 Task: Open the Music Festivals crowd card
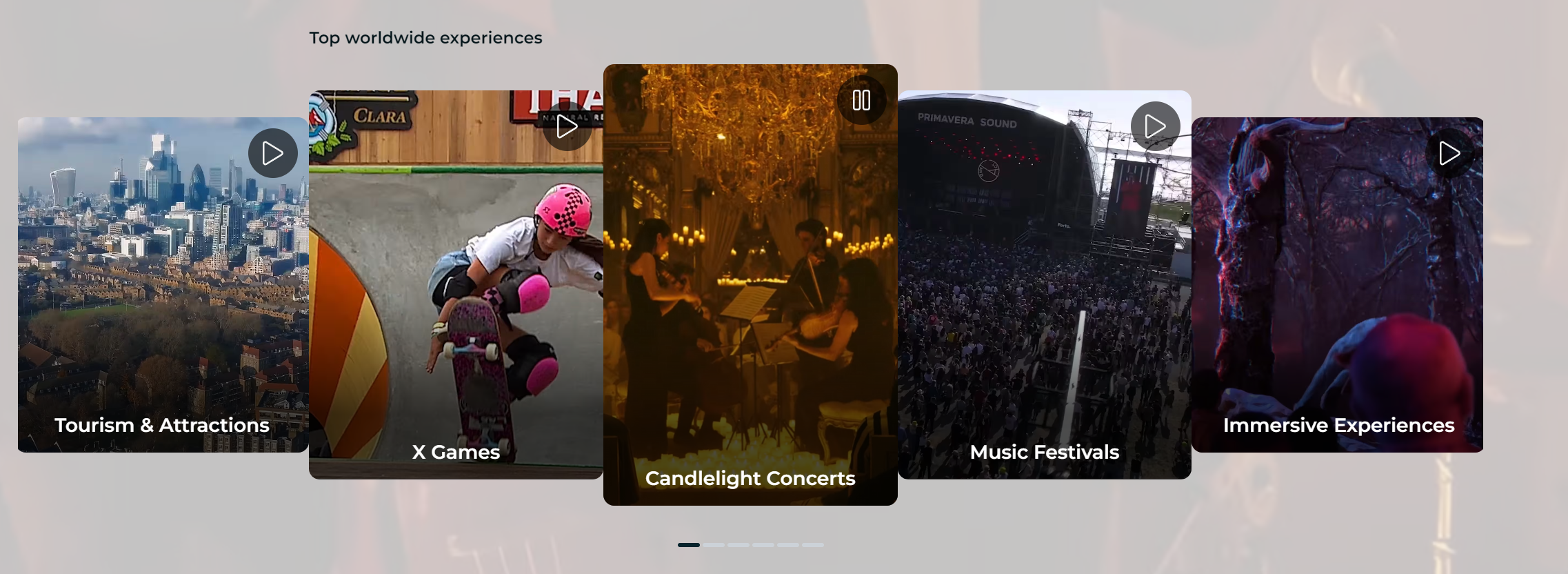click(1045, 285)
